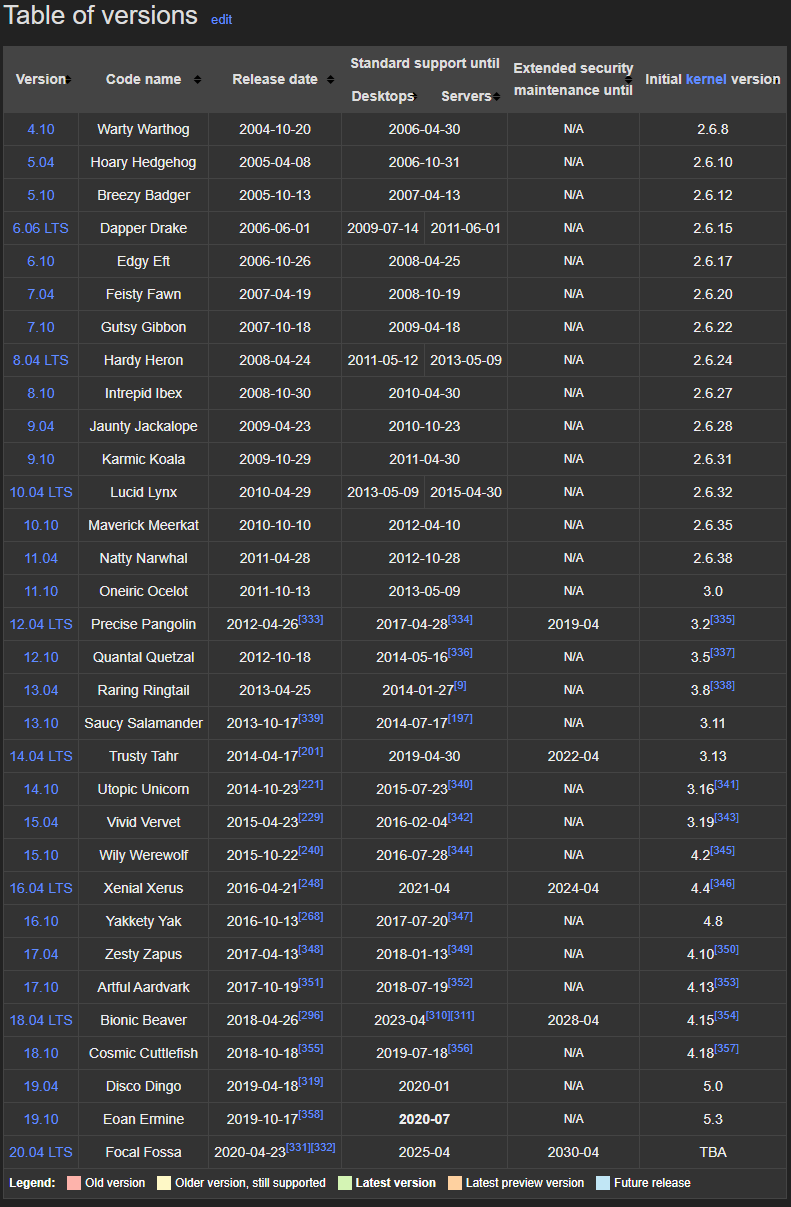Follow the 12.04 LTS version link

tap(41, 624)
